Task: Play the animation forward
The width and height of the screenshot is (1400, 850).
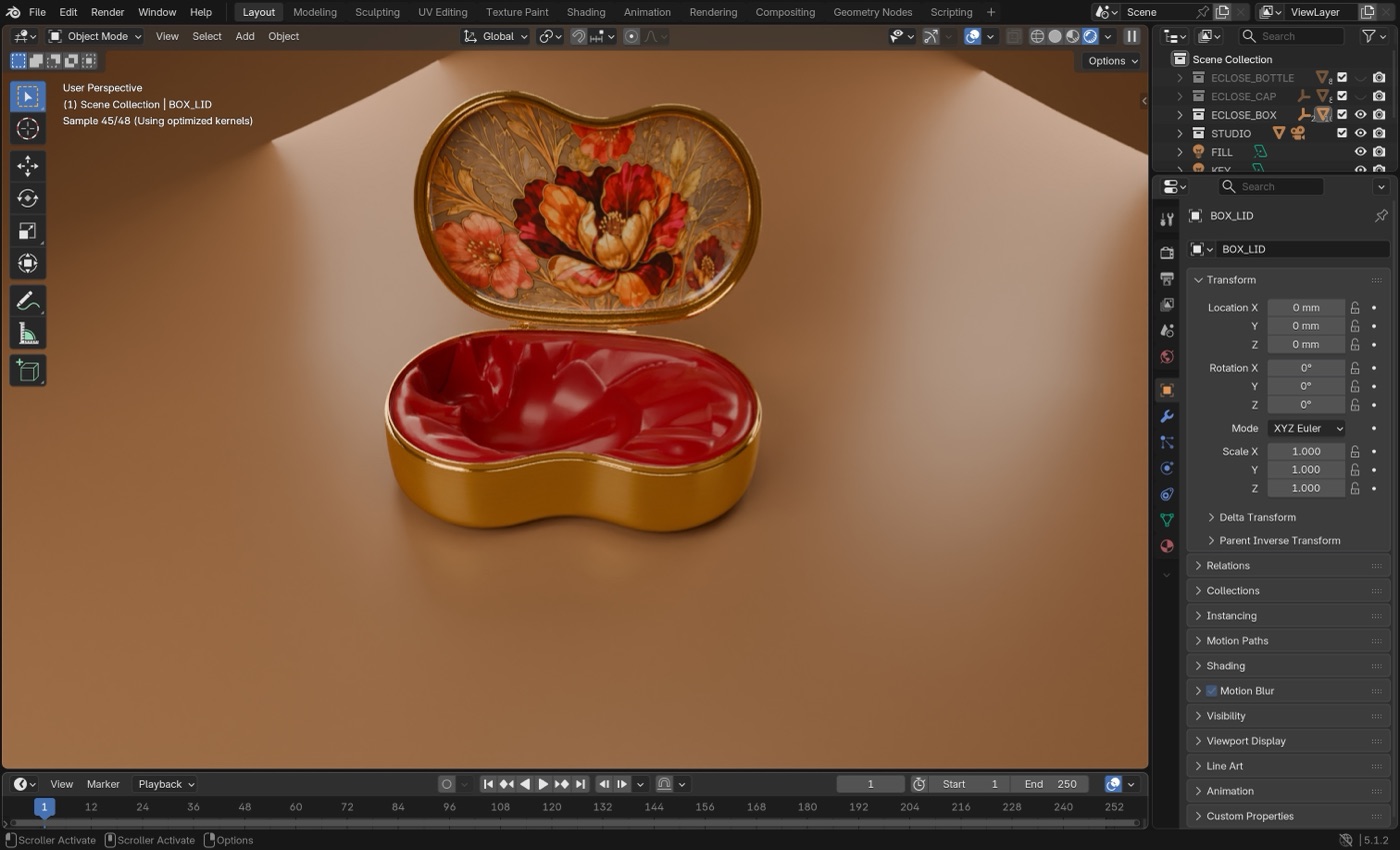Action: (x=543, y=784)
